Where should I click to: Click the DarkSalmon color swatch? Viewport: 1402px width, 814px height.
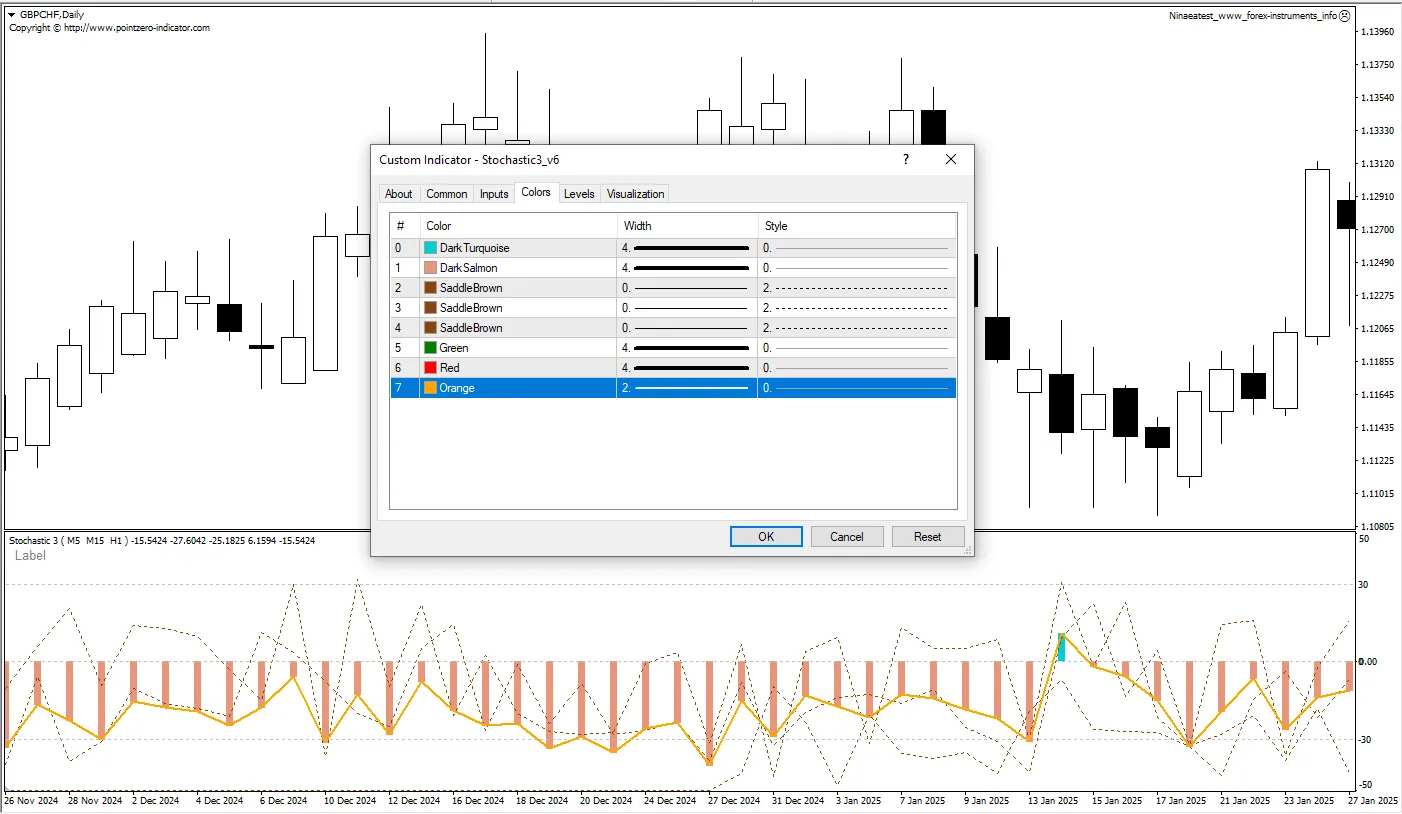click(x=431, y=268)
